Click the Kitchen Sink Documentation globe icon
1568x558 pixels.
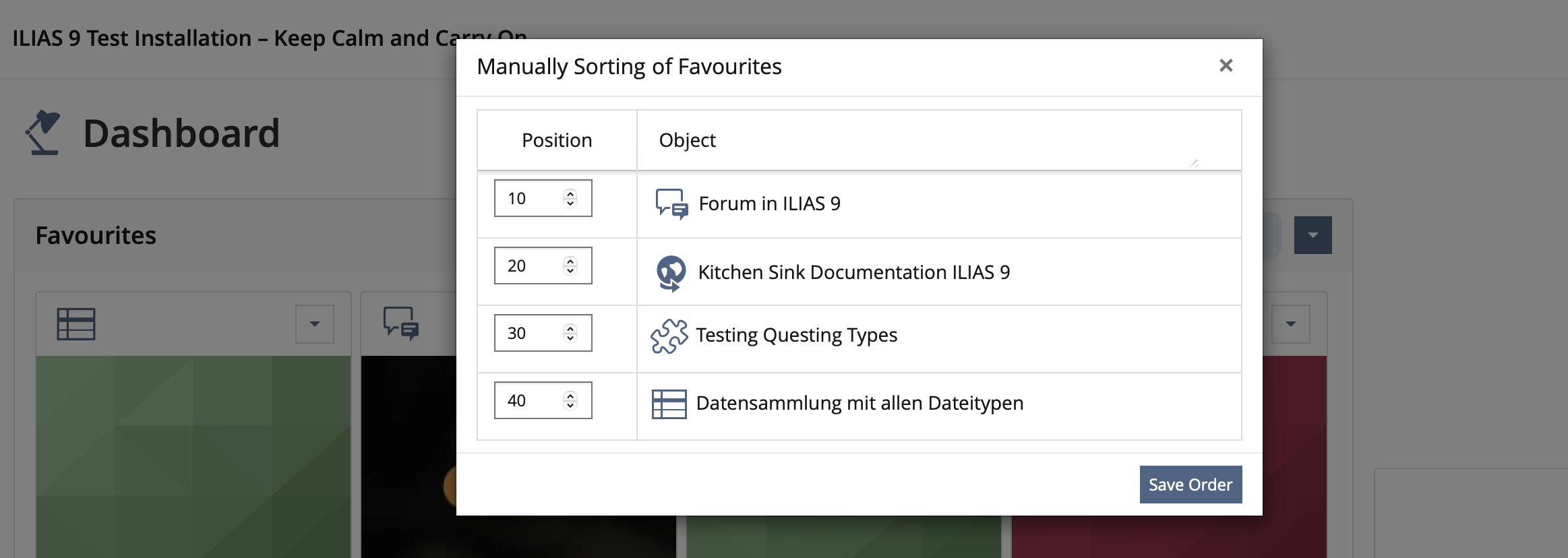click(x=671, y=272)
